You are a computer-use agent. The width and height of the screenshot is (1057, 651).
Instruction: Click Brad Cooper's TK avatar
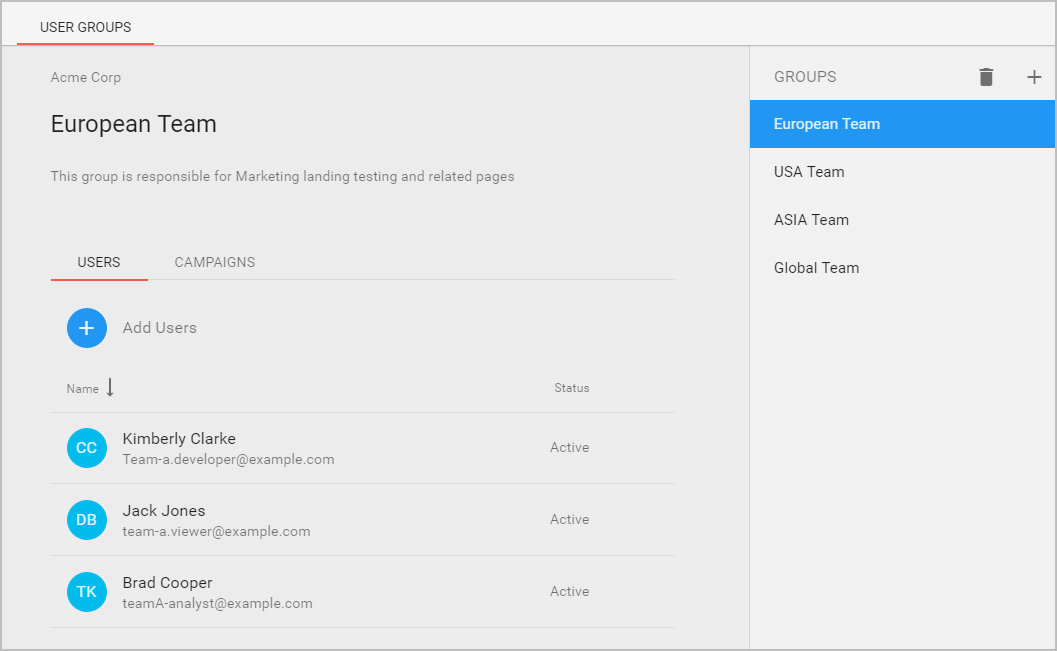(87, 592)
